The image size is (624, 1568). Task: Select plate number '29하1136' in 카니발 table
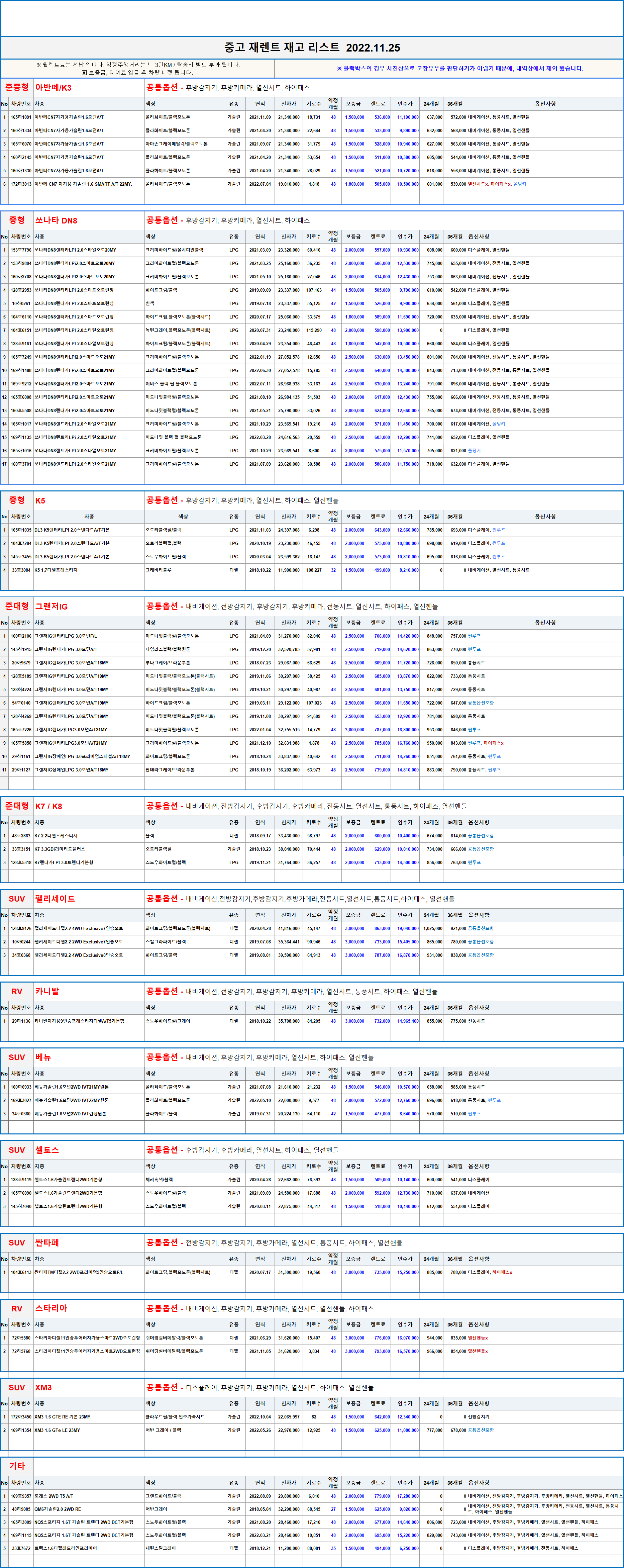pyautogui.click(x=21, y=1021)
